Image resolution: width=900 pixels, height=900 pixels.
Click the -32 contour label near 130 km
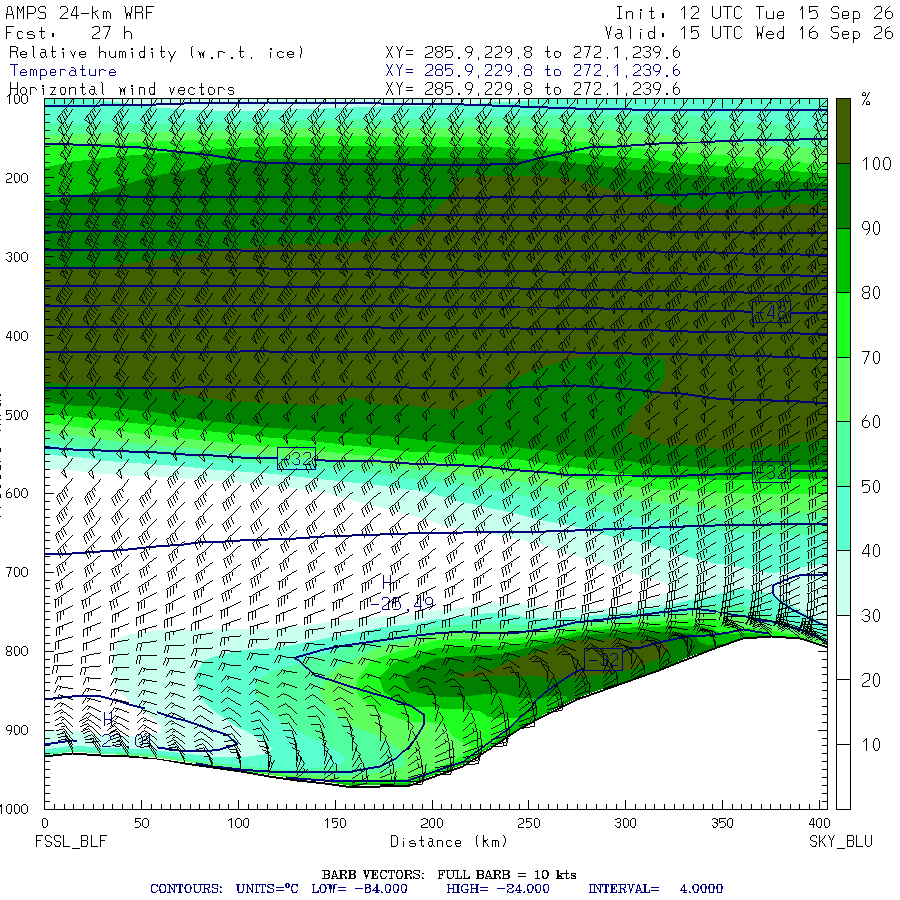pos(296,459)
